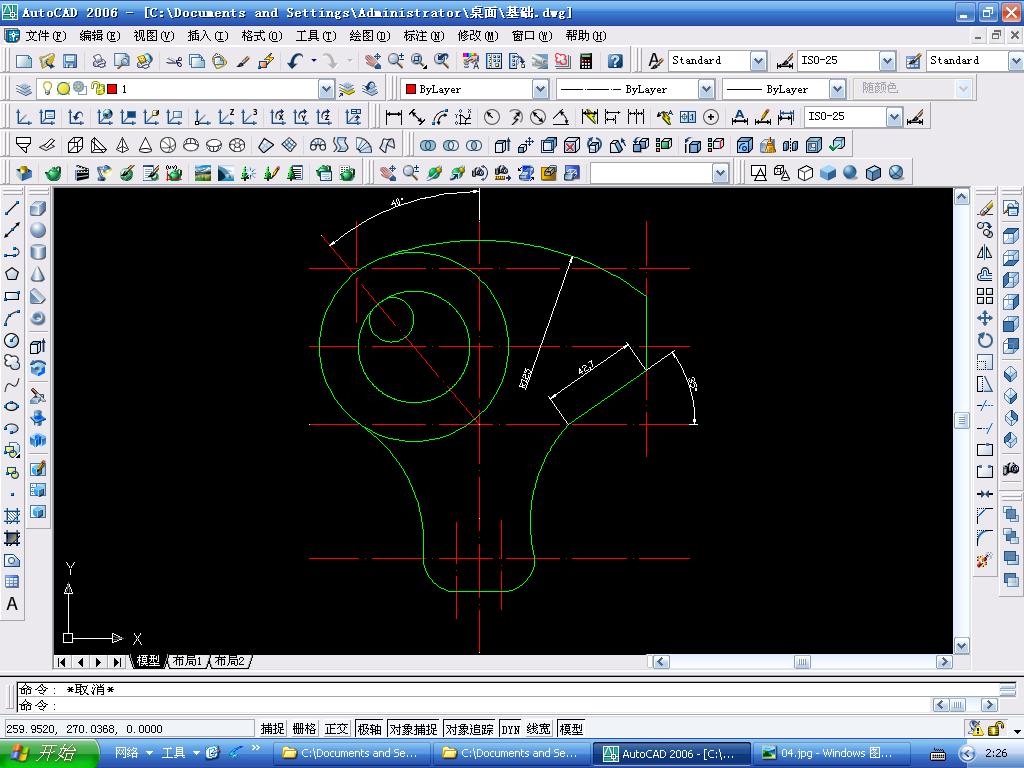
Task: Select the Mirror modify tool
Action: [985, 252]
